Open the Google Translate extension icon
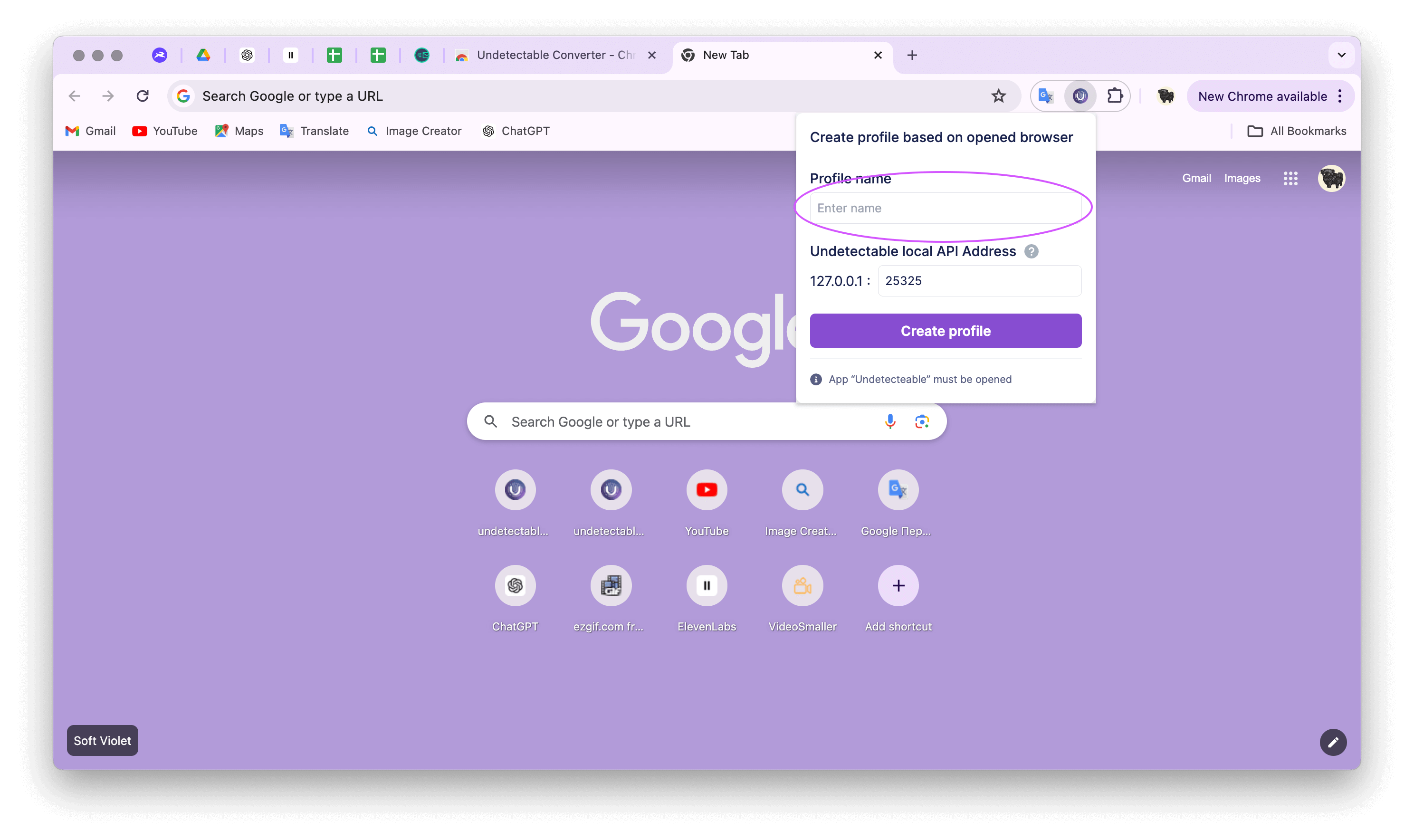 (1045, 96)
